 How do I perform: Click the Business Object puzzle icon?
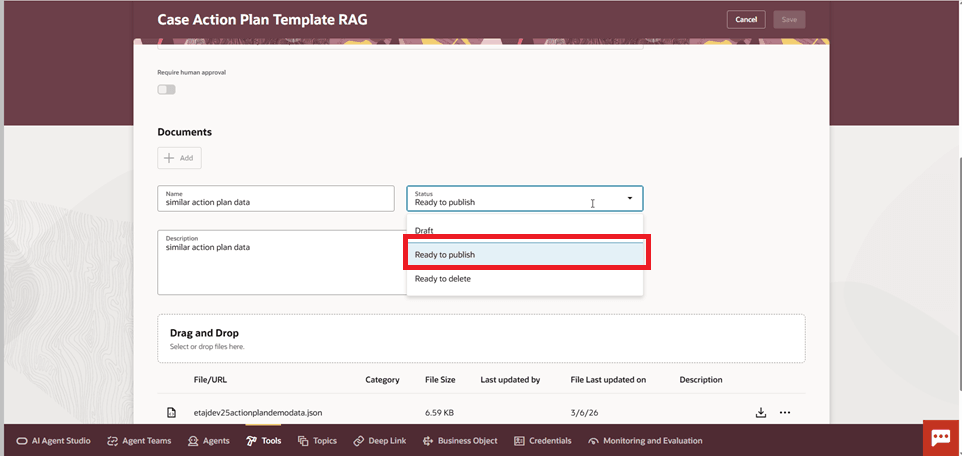[428, 441]
